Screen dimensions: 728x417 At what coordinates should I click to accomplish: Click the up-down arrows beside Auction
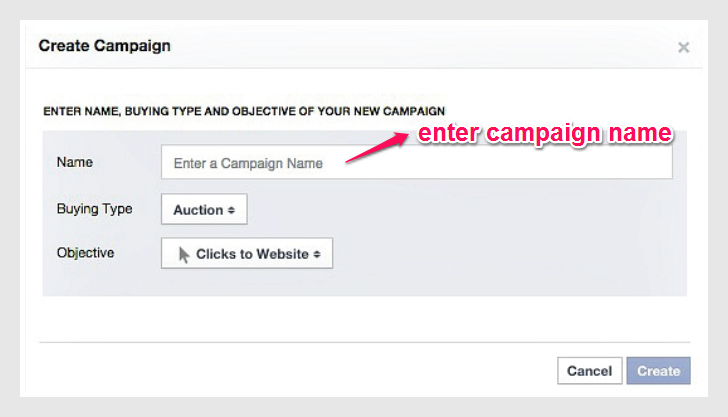click(x=231, y=210)
